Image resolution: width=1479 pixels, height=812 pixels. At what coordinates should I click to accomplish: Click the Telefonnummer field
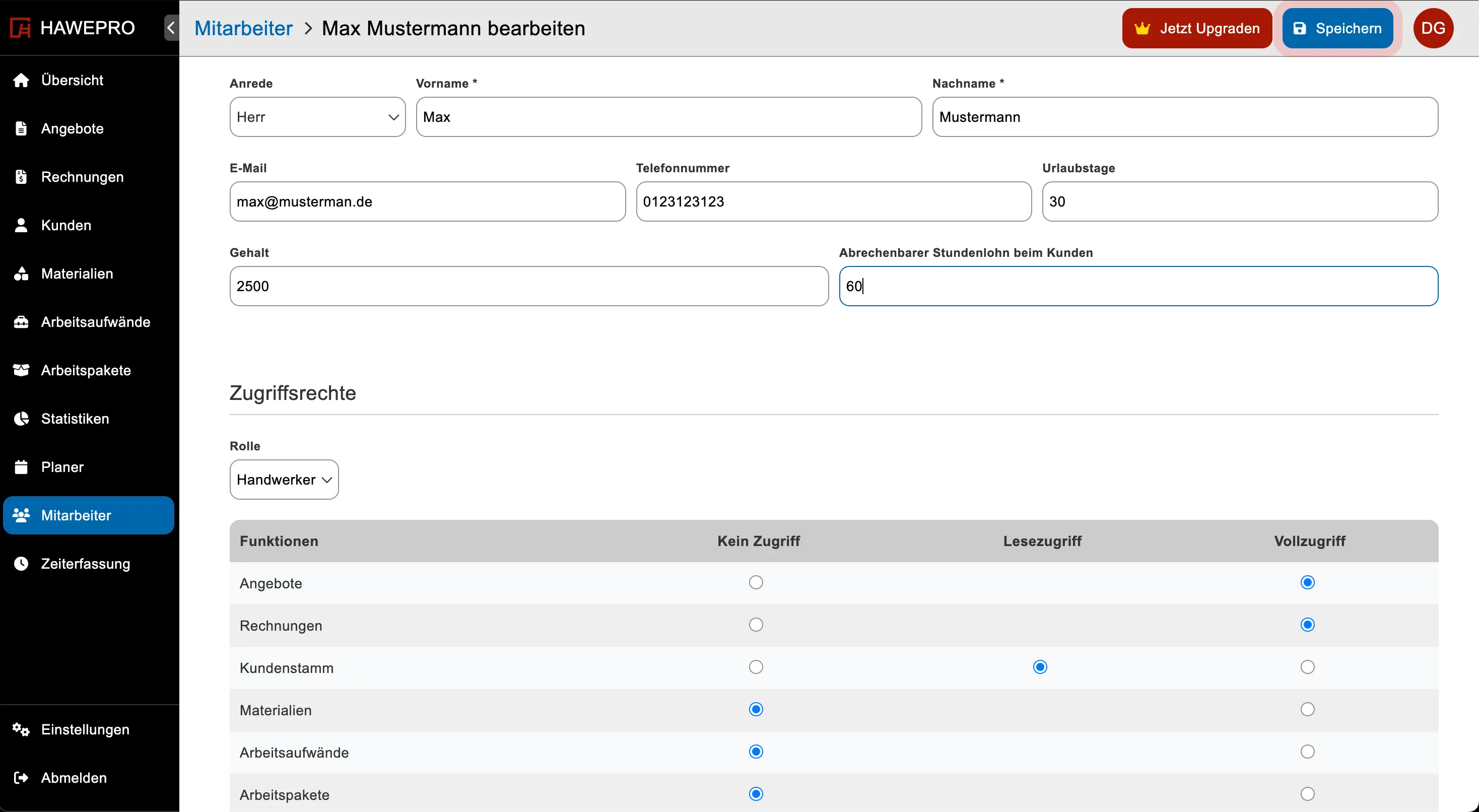pyautogui.click(x=834, y=201)
